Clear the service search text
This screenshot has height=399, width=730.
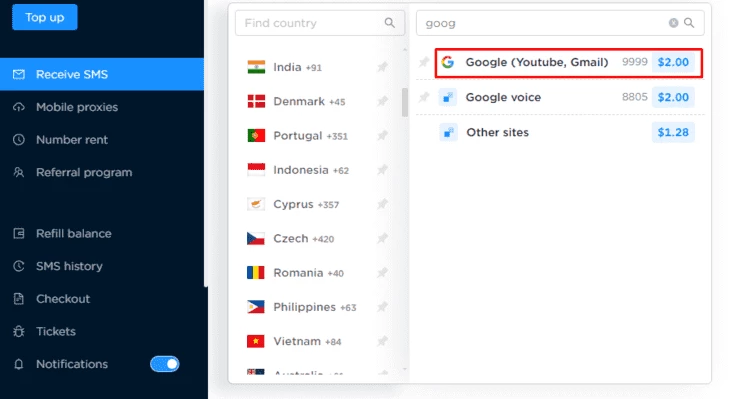pos(673,23)
